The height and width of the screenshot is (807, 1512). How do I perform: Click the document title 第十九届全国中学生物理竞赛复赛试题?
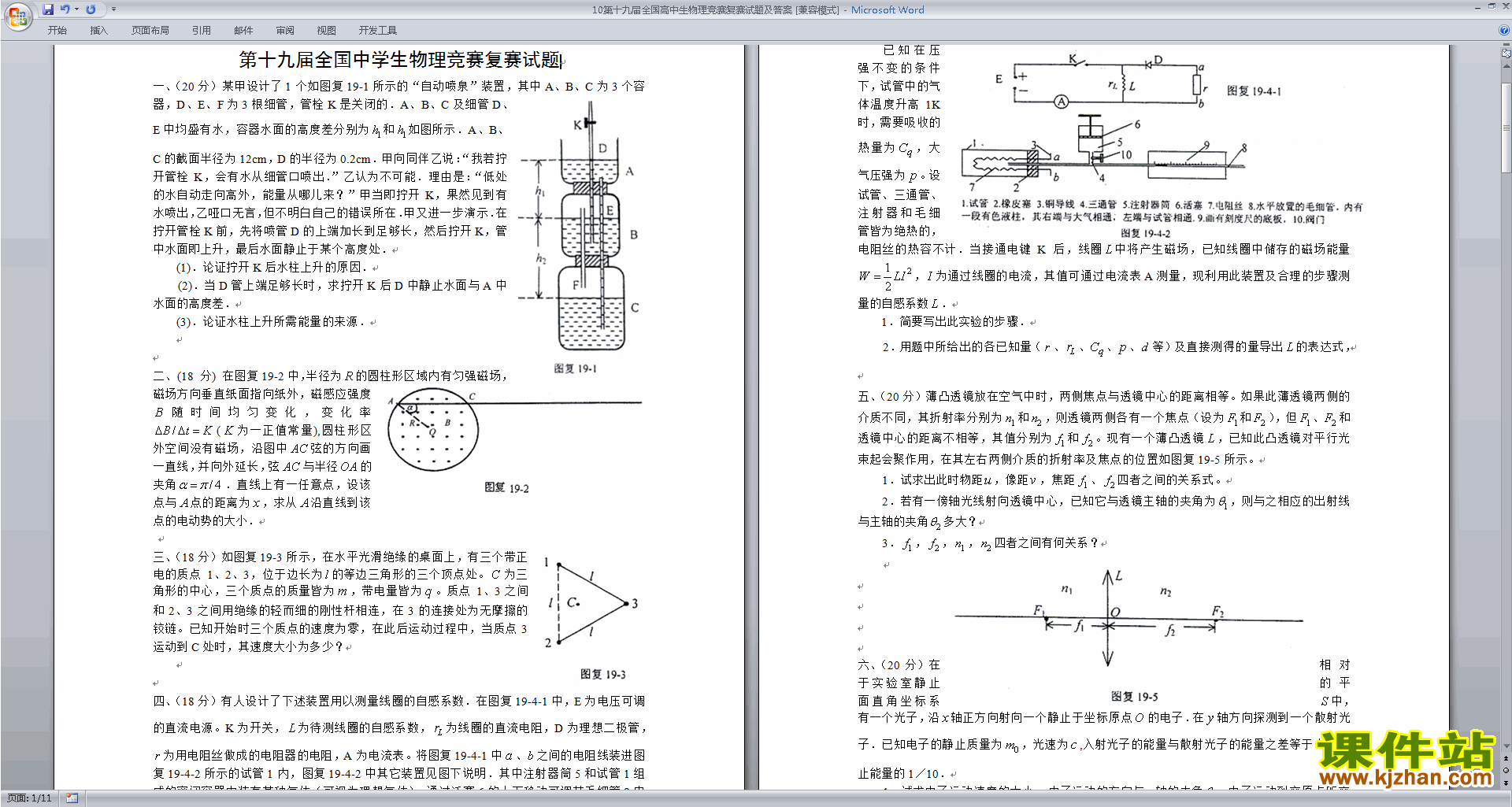400,61
